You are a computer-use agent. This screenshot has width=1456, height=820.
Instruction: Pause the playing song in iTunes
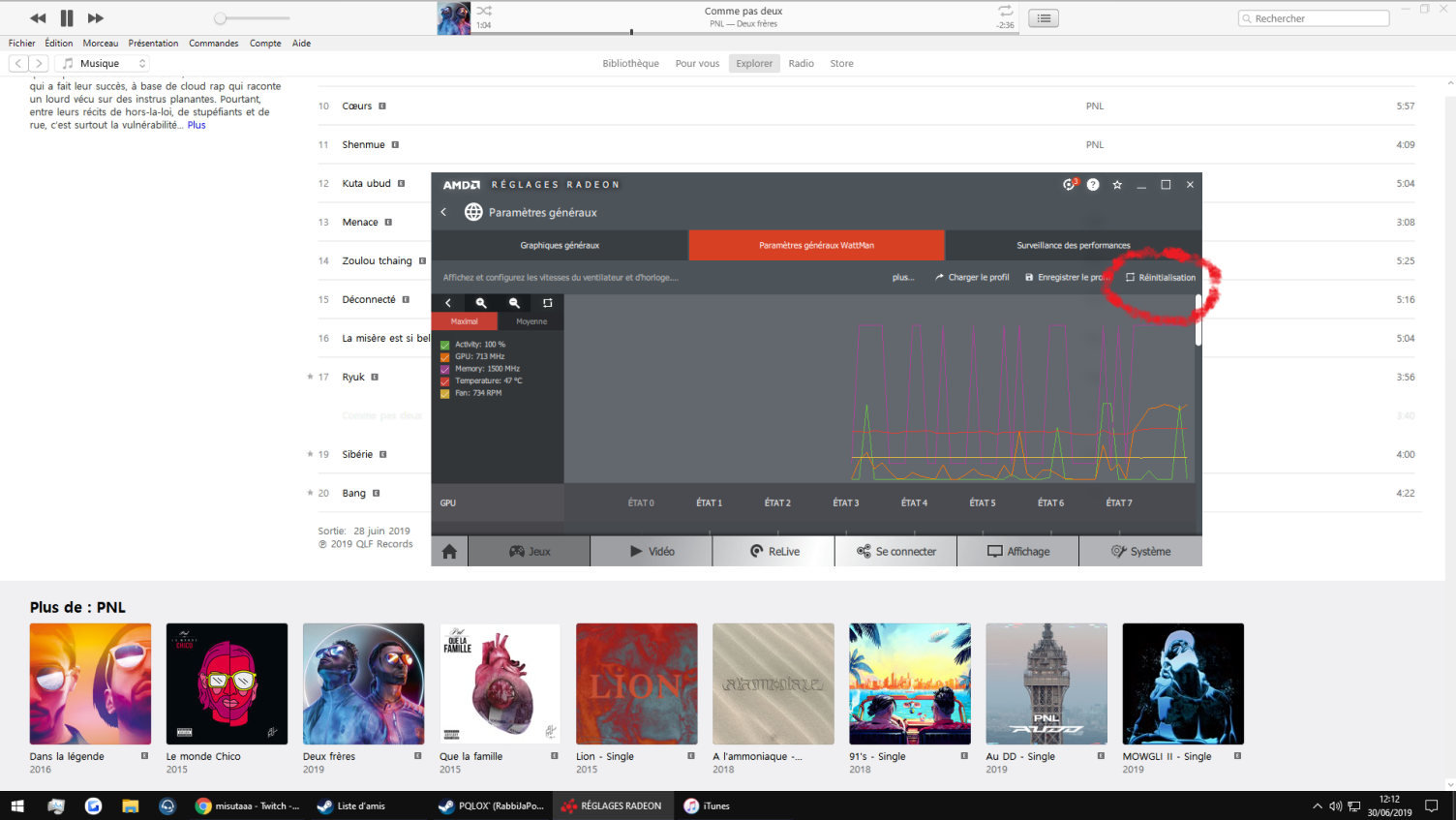[x=67, y=18]
